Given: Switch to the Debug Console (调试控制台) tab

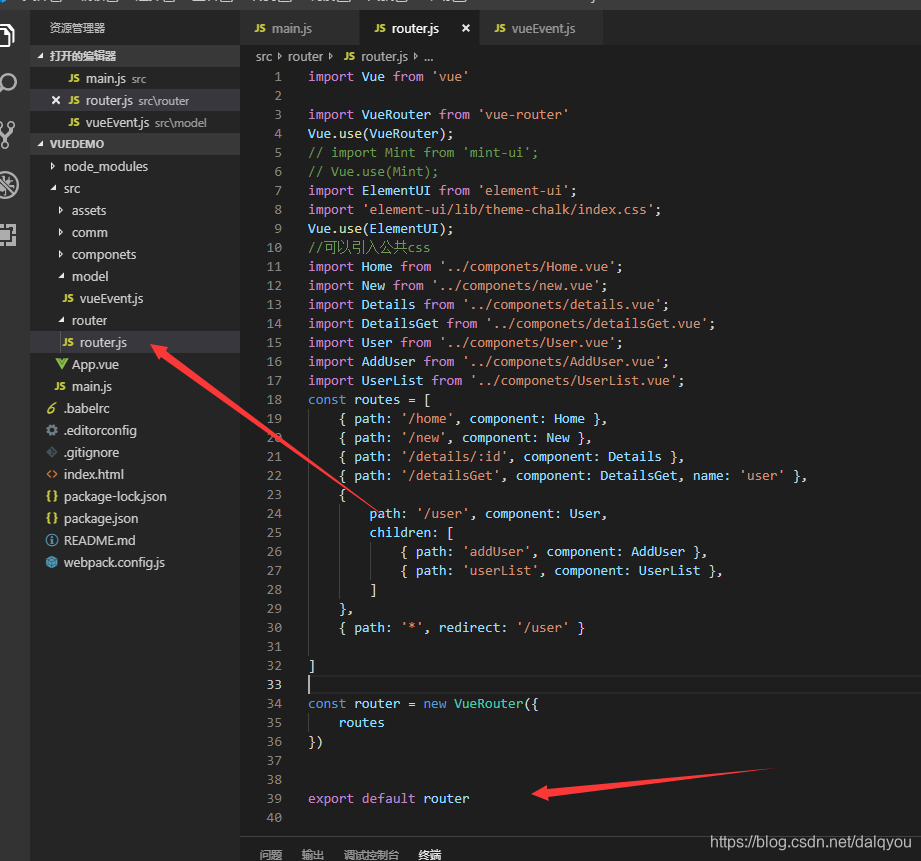Looking at the screenshot, I should click(371, 855).
